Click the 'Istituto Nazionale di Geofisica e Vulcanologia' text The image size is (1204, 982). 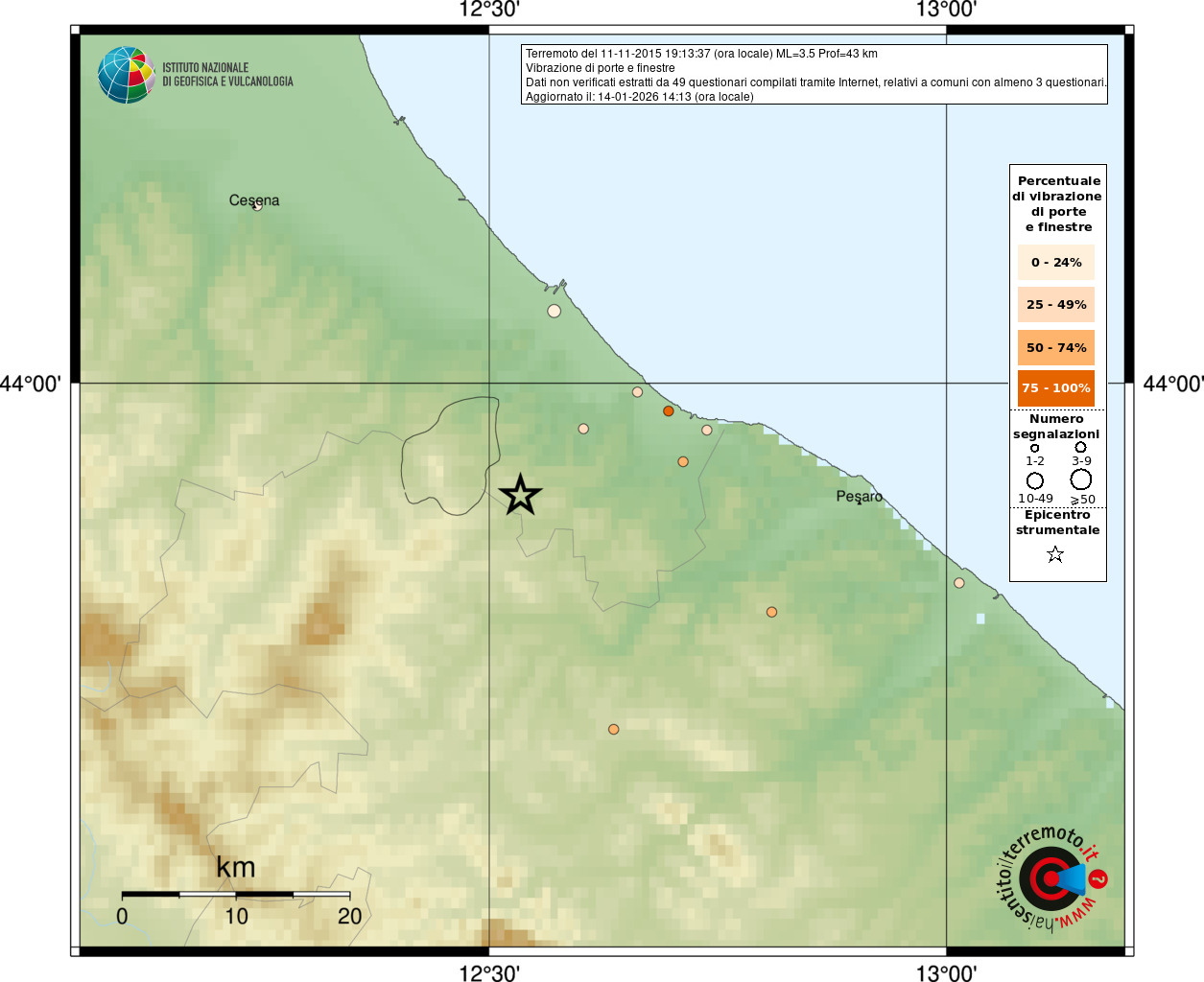227,75
